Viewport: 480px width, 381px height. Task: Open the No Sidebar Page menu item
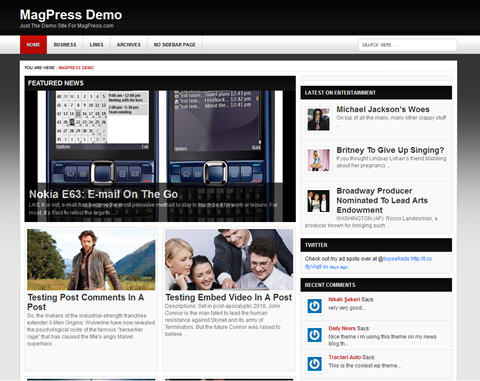click(174, 45)
